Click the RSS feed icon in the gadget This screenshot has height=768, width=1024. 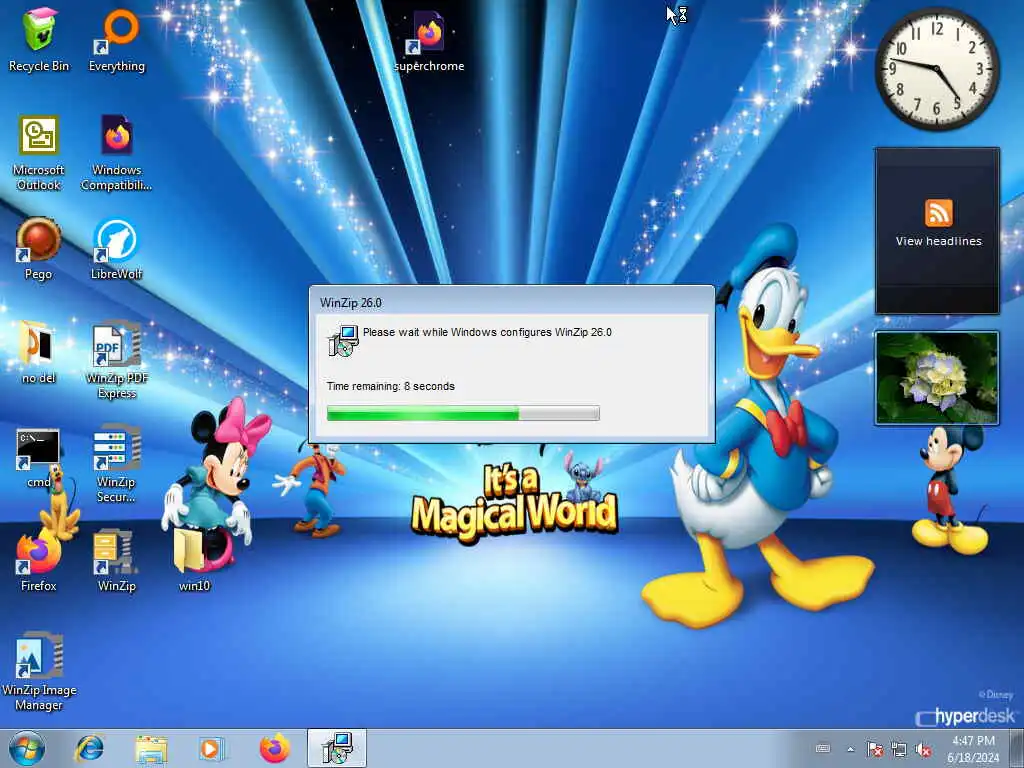pos(938,213)
